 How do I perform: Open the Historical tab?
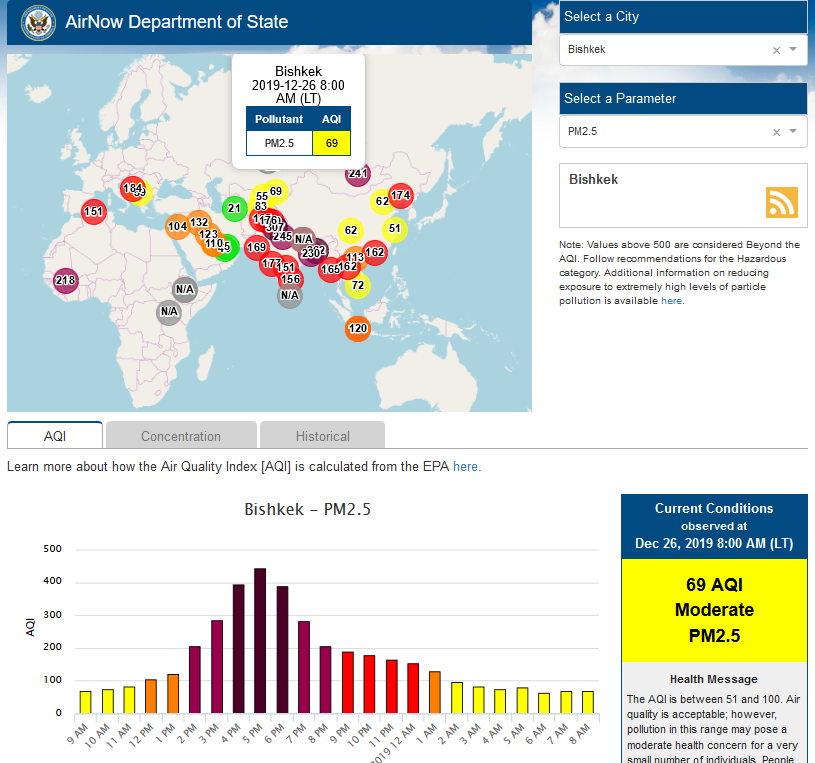click(322, 436)
